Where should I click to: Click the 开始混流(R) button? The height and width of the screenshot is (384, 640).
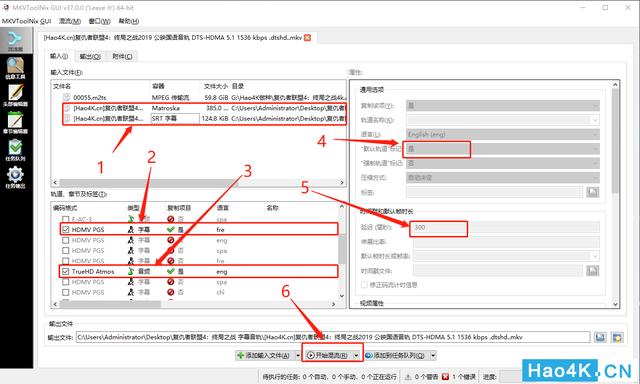[x=328, y=355]
